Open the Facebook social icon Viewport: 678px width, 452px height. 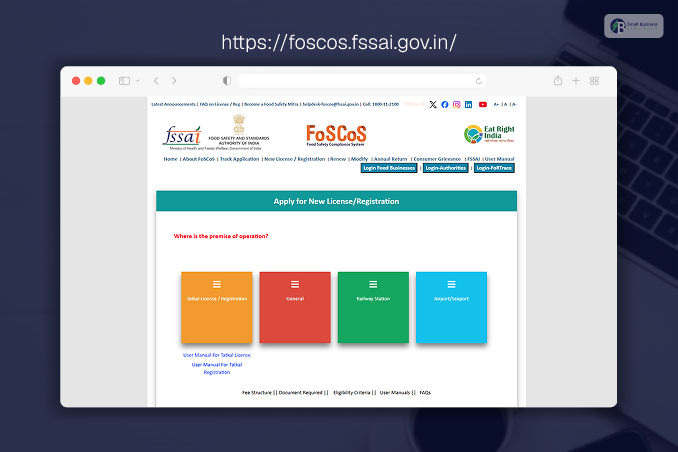pyautogui.click(x=445, y=105)
